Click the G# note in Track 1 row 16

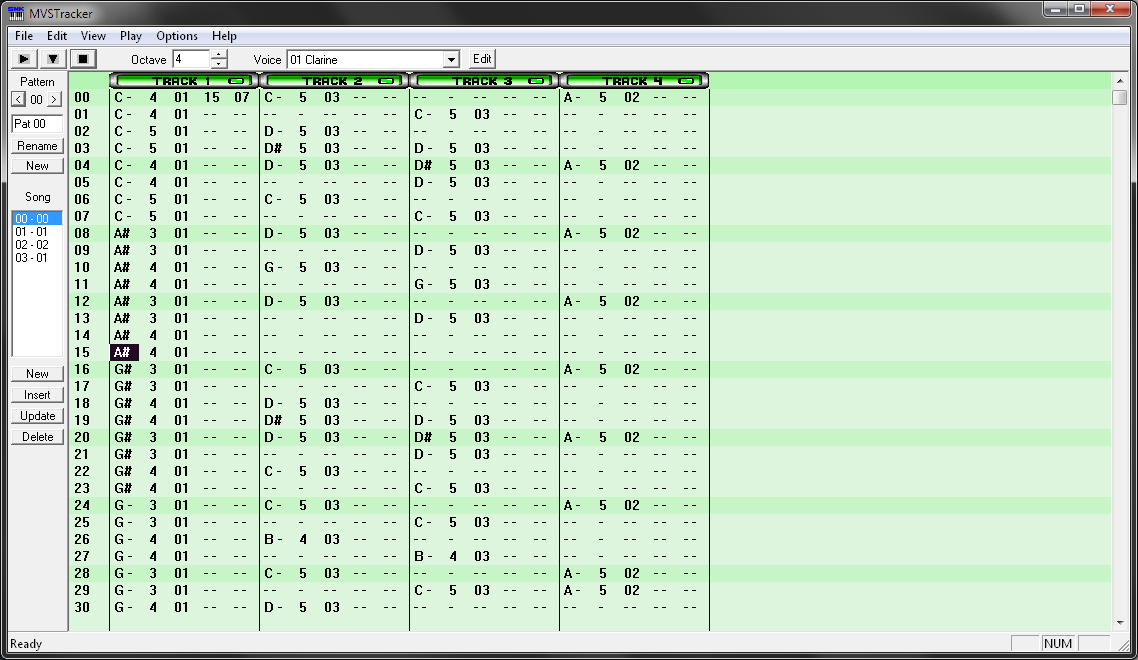[123, 369]
